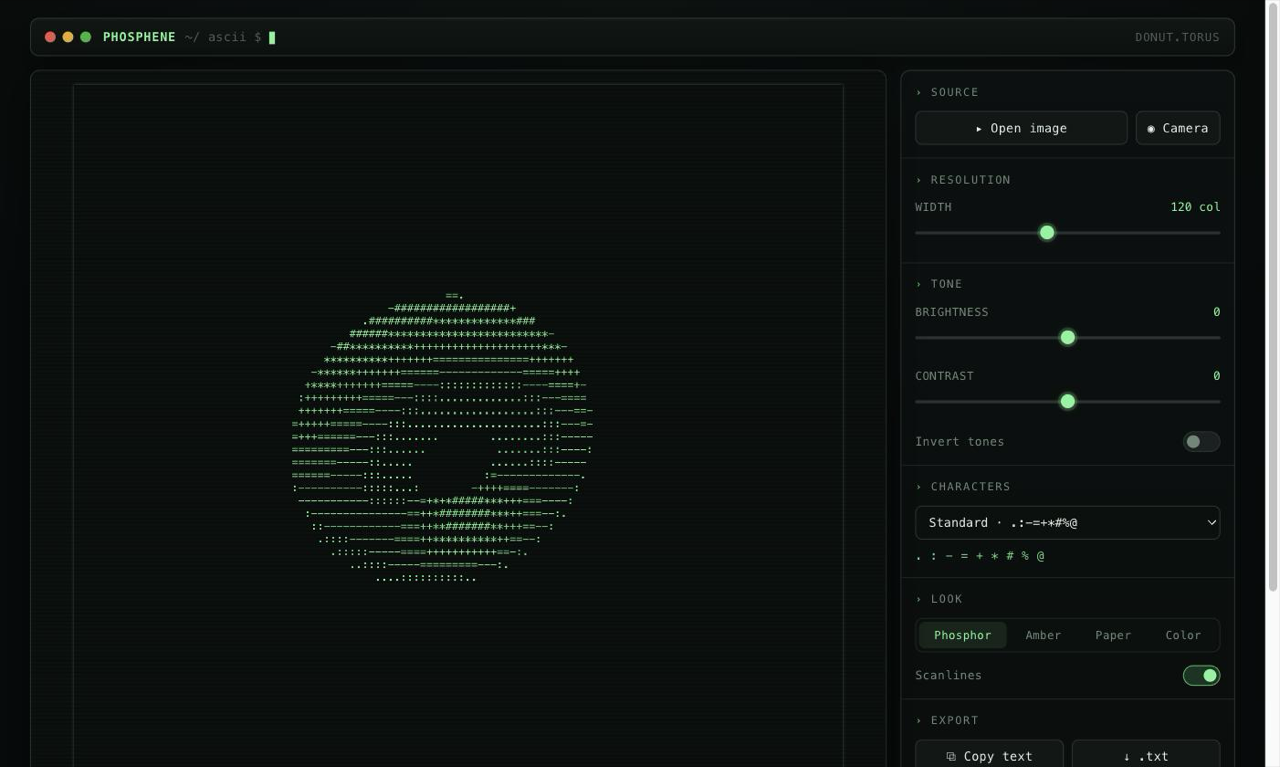1280x767 pixels.
Task: Click the '120 col' width value
Action: pyautogui.click(x=1195, y=207)
